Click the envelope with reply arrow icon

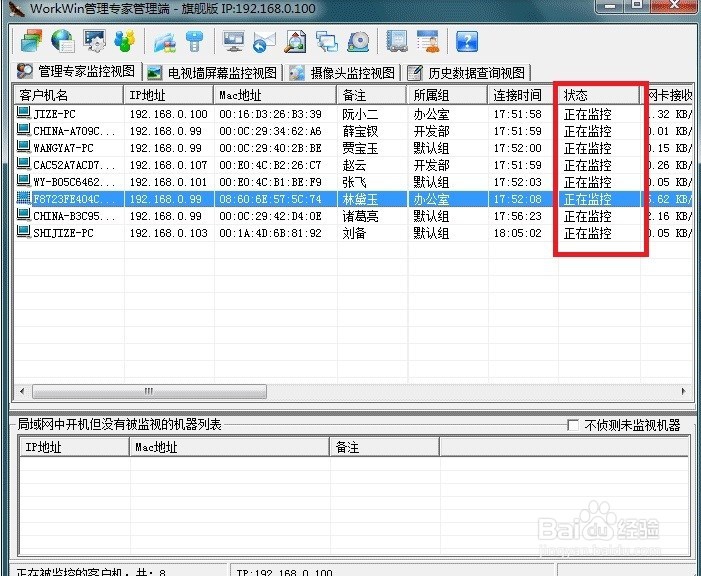(264, 42)
